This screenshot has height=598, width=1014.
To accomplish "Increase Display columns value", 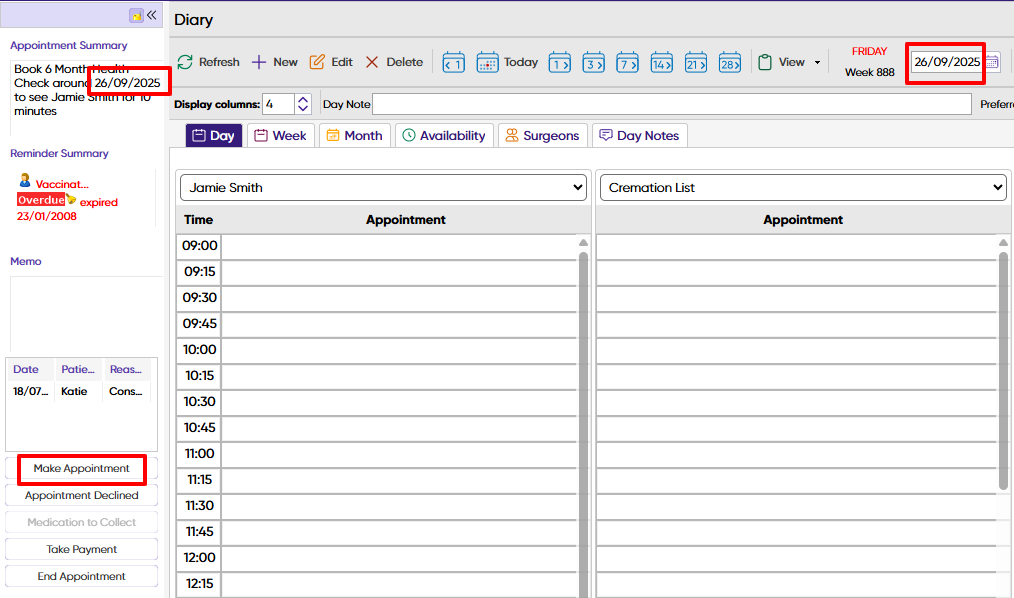I will point(303,99).
